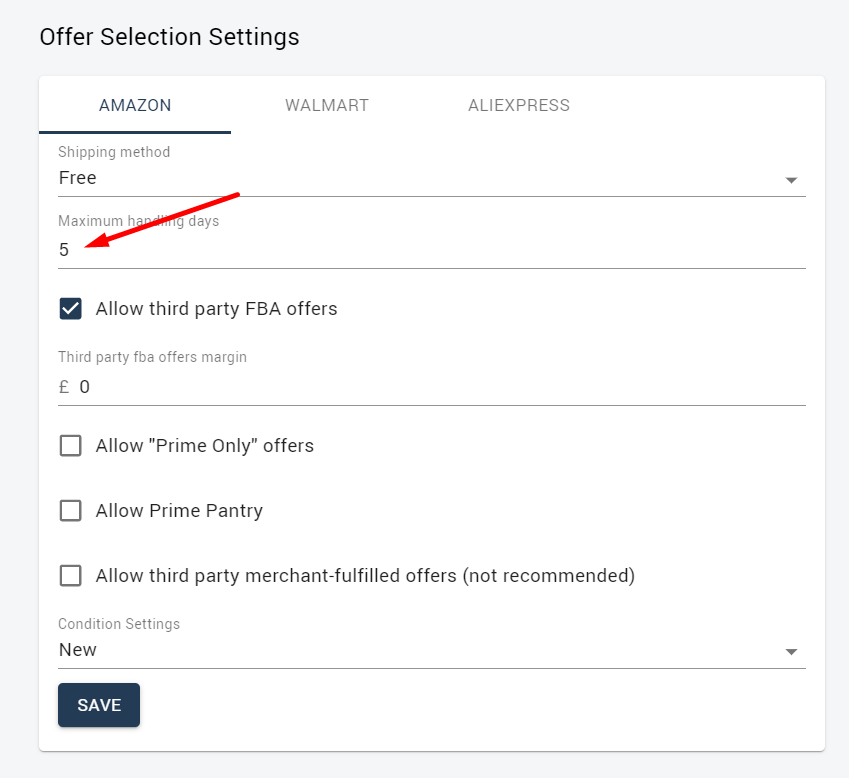The height and width of the screenshot is (778, 849).
Task: Enable Allow "Prime Only" offers checkbox
Action: click(x=70, y=446)
